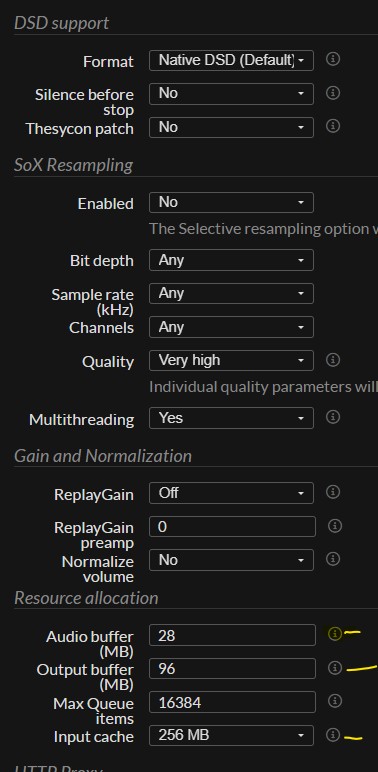Image resolution: width=378 pixels, height=772 pixels.
Task: Open Input cache 256 MB dropdown
Action: click(231, 736)
